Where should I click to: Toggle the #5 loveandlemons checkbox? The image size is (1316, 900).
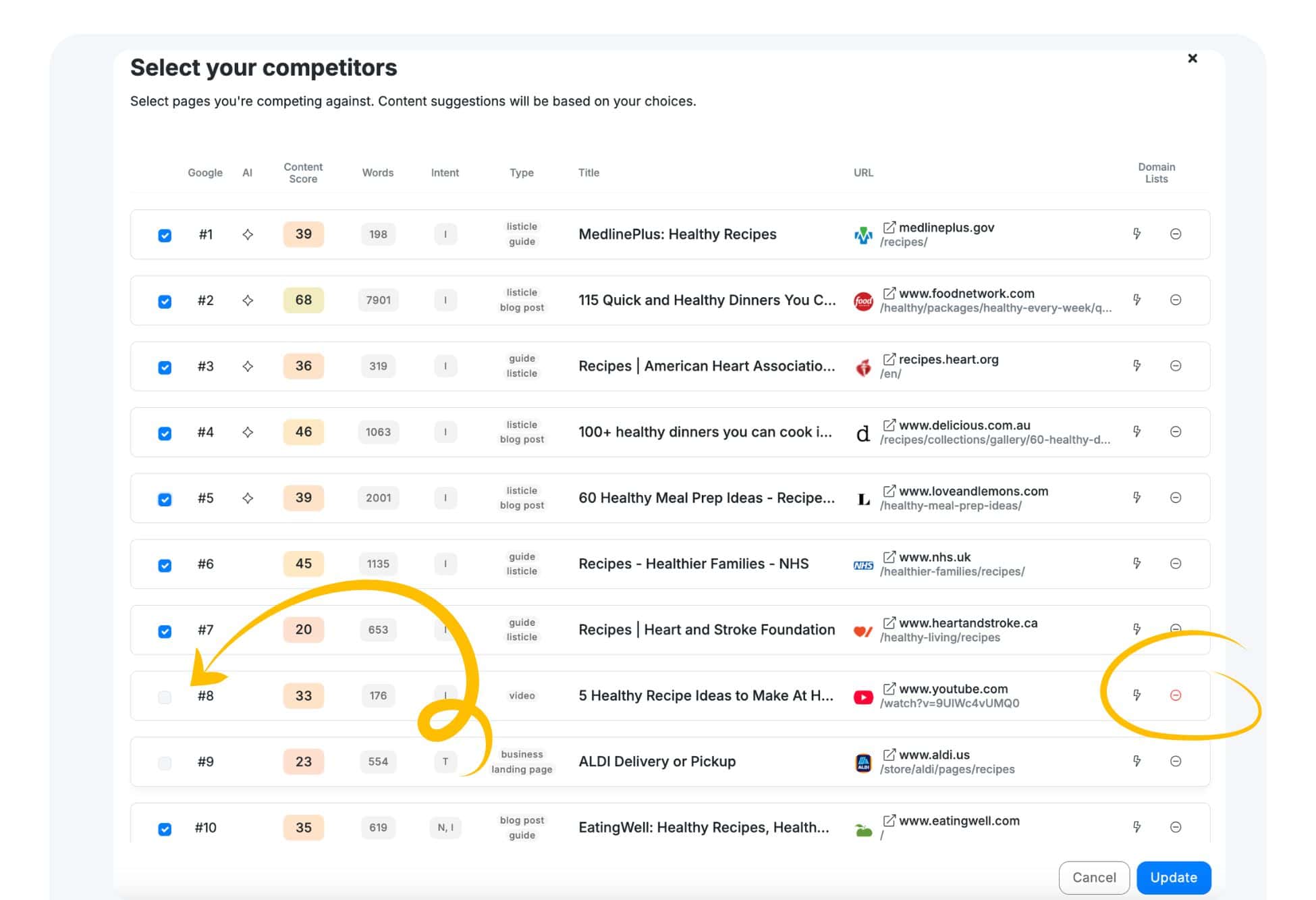165,499
